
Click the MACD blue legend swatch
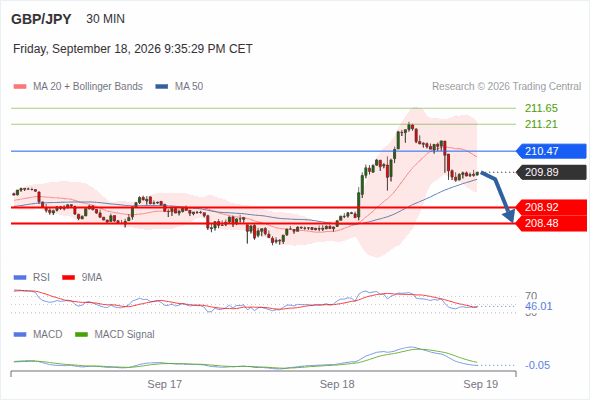tap(20, 335)
